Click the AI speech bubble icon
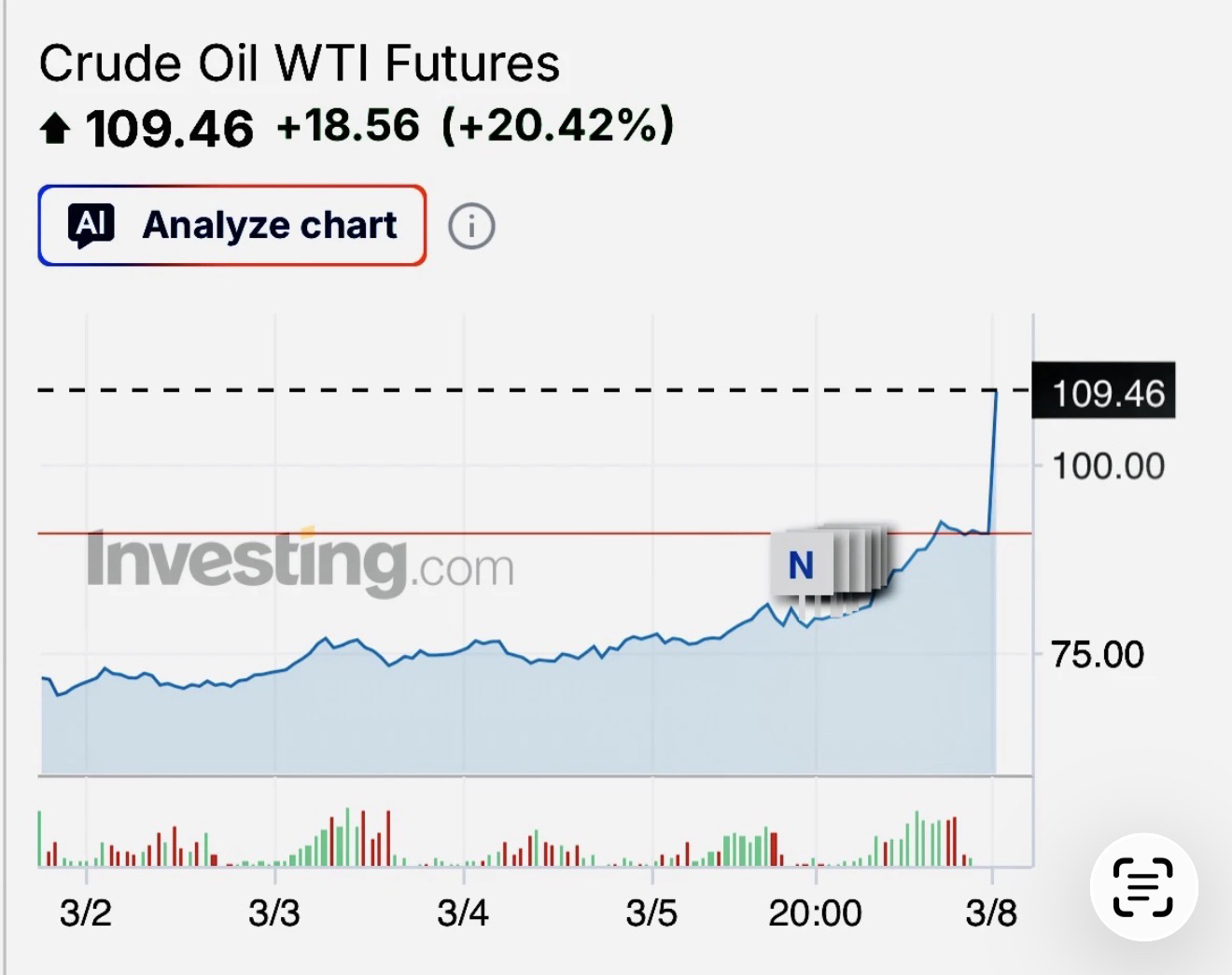 (91, 226)
